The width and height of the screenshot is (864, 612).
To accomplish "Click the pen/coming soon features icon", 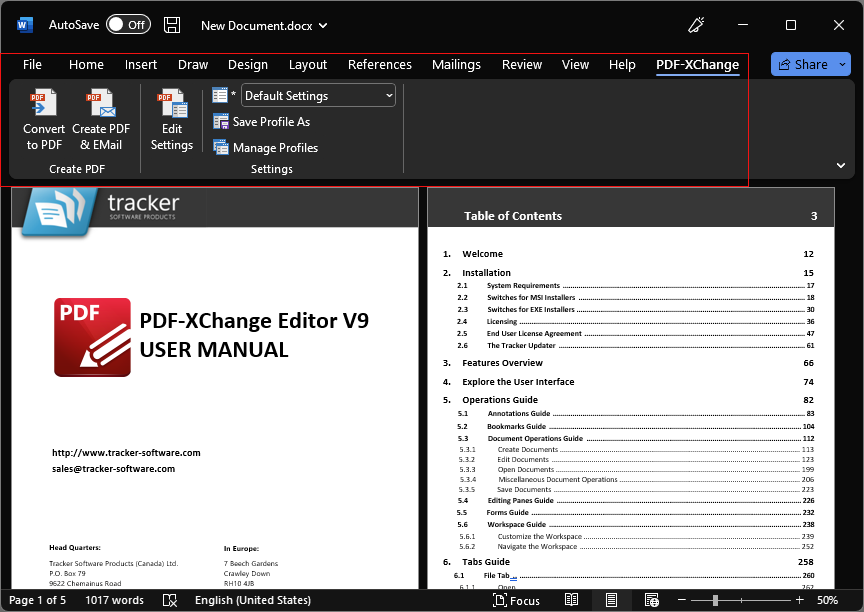I will pos(696,25).
